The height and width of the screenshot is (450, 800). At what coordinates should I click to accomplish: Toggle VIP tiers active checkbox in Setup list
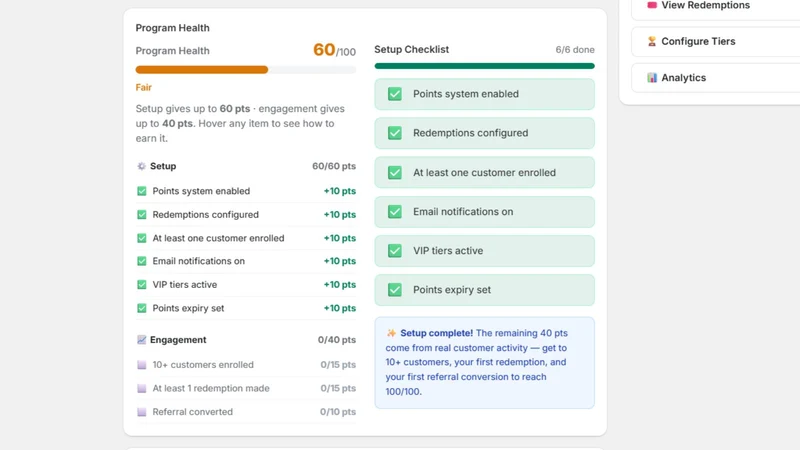tap(141, 284)
